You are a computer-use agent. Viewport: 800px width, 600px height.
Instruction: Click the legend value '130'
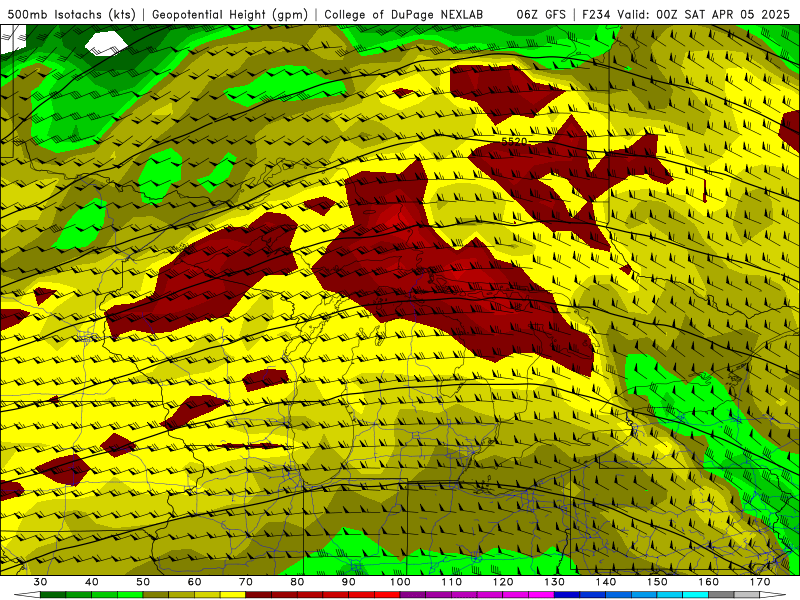click(x=555, y=582)
